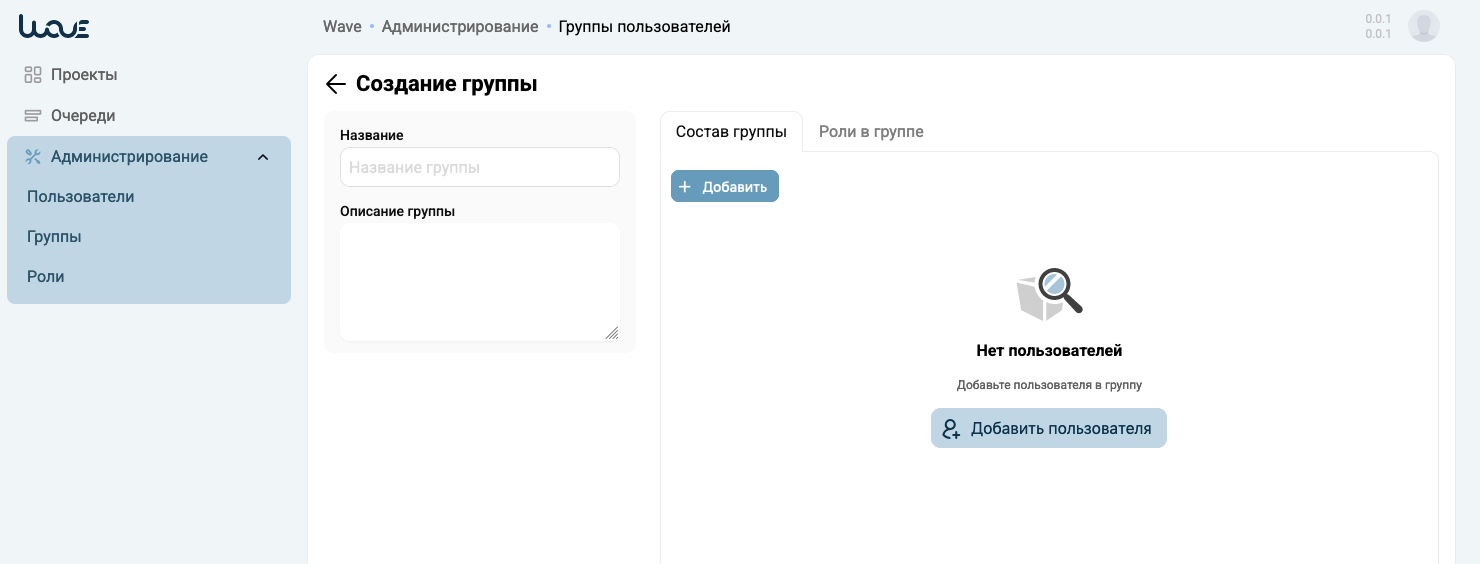This screenshot has height=564, width=1480.
Task: Open Роли in the sidebar
Action: 46,277
